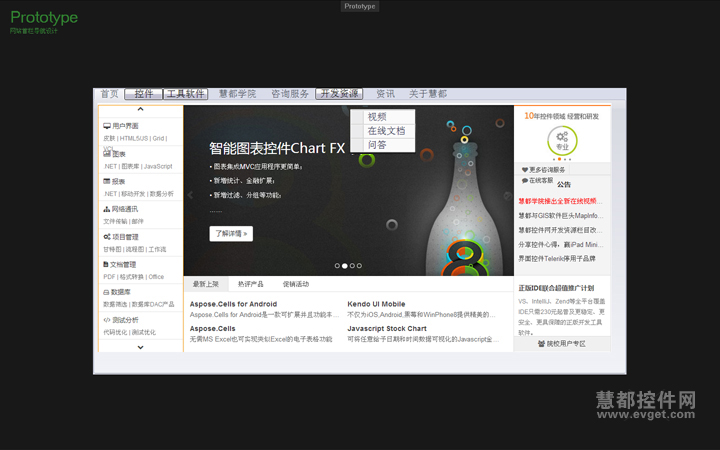Go to next banner slide arrow
The image size is (720, 450).
click(x=507, y=196)
